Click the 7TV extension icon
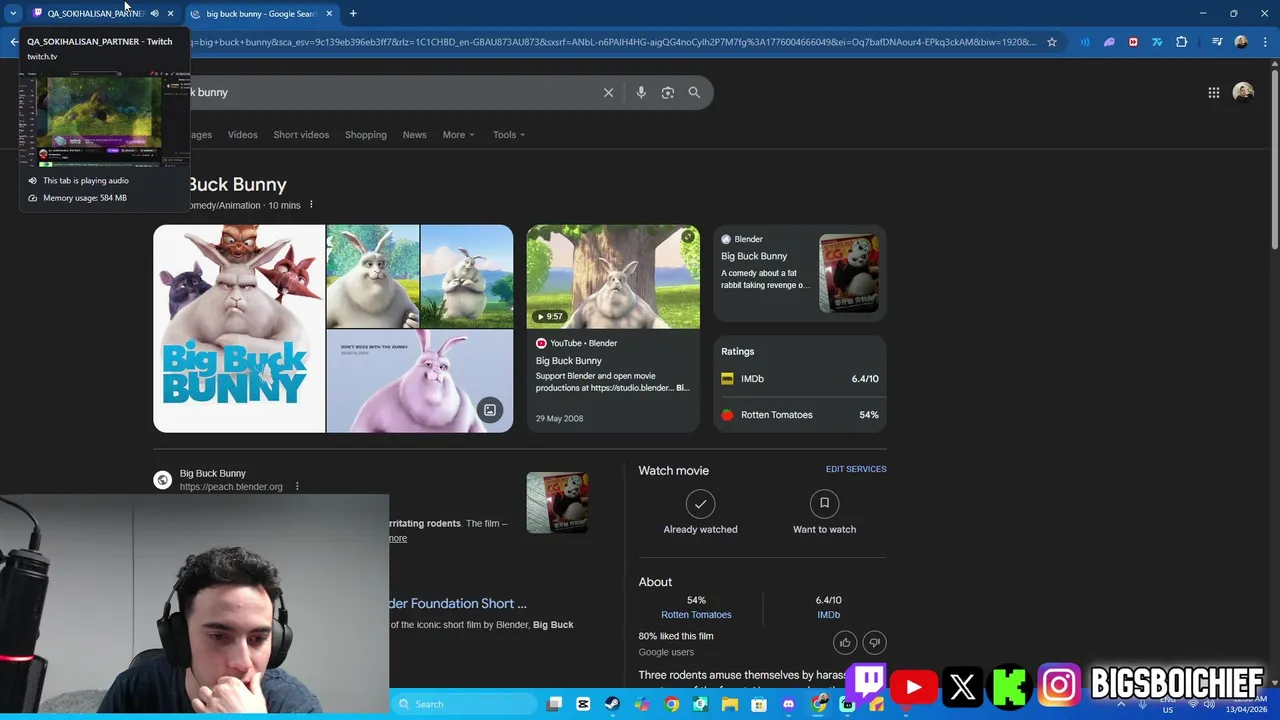The height and width of the screenshot is (720, 1280). pyautogui.click(x=1157, y=42)
